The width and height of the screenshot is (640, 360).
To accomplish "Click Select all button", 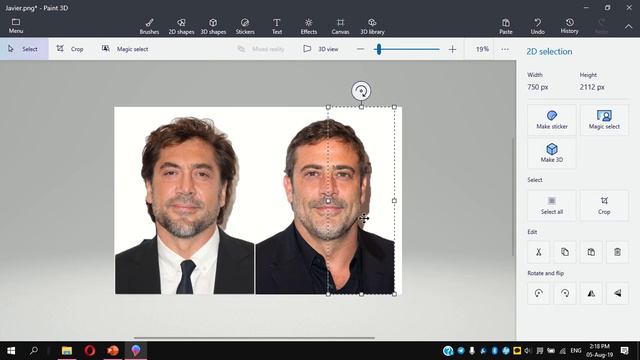I will pyautogui.click(x=552, y=205).
